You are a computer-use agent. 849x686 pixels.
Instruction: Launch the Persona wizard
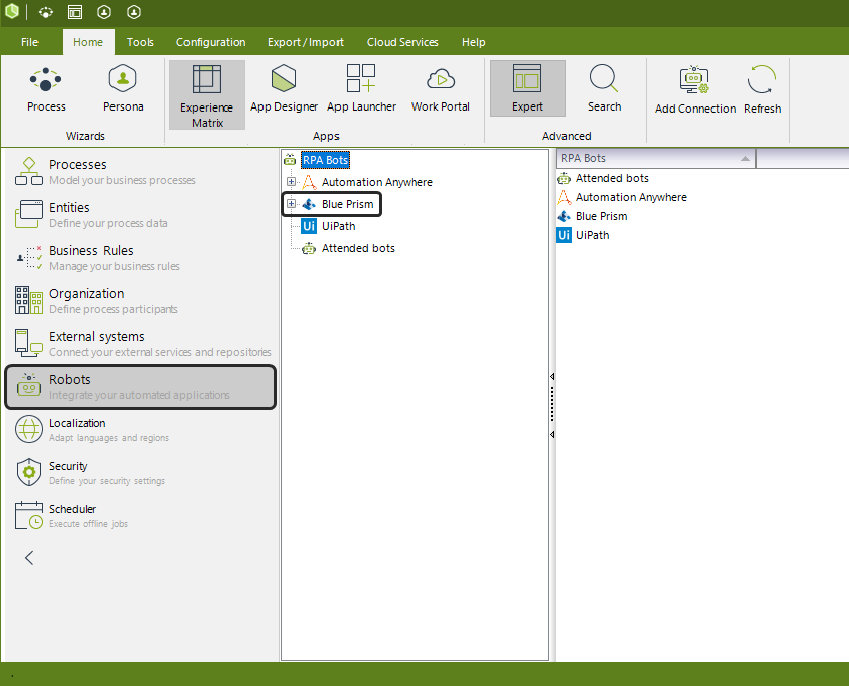(123, 89)
